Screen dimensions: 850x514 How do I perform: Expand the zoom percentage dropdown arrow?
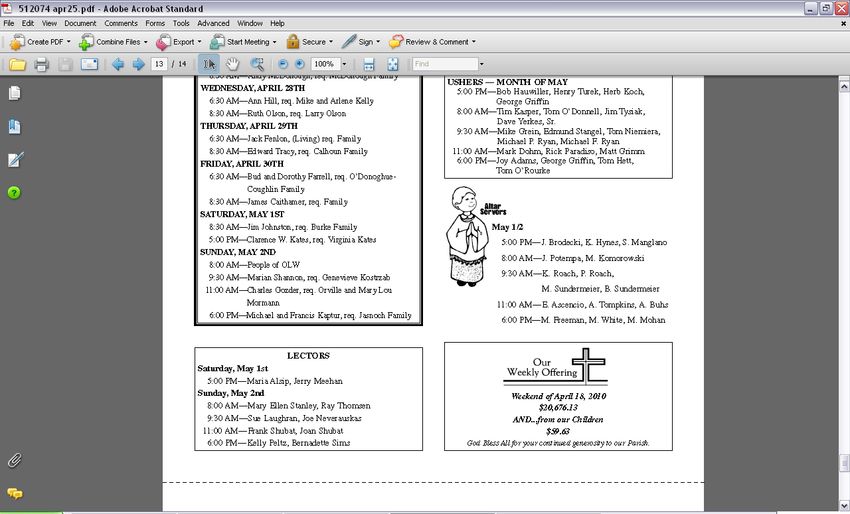[x=344, y=64]
